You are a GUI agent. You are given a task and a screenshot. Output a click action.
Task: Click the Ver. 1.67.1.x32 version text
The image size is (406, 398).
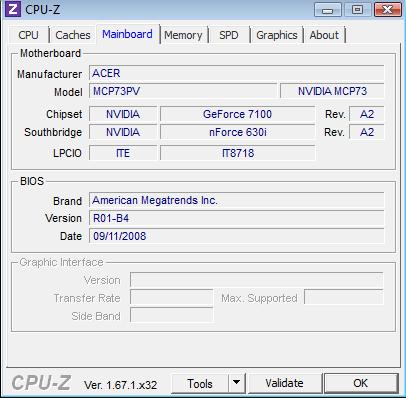coord(120,385)
